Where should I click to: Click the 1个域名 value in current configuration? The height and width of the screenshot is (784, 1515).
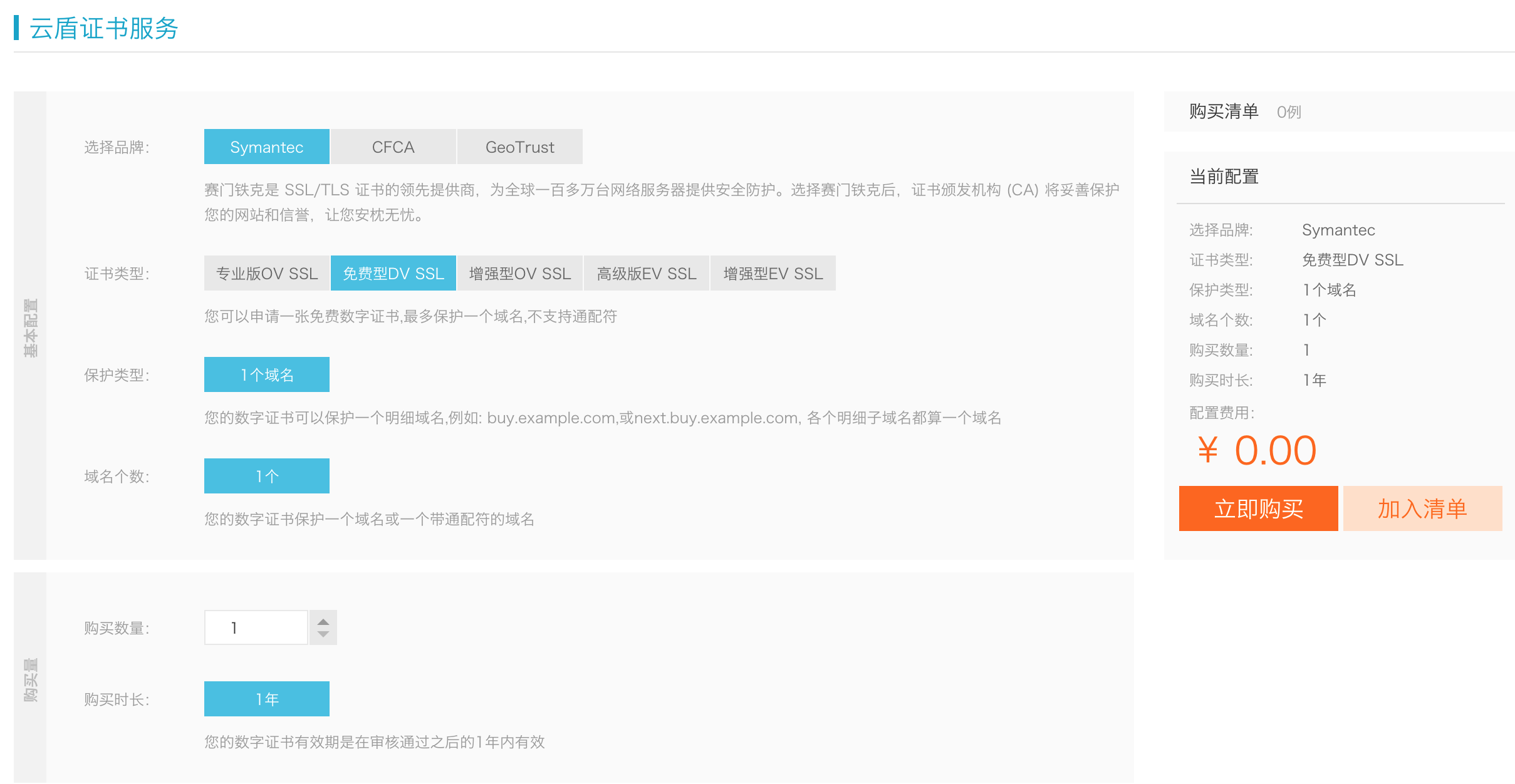(1329, 290)
